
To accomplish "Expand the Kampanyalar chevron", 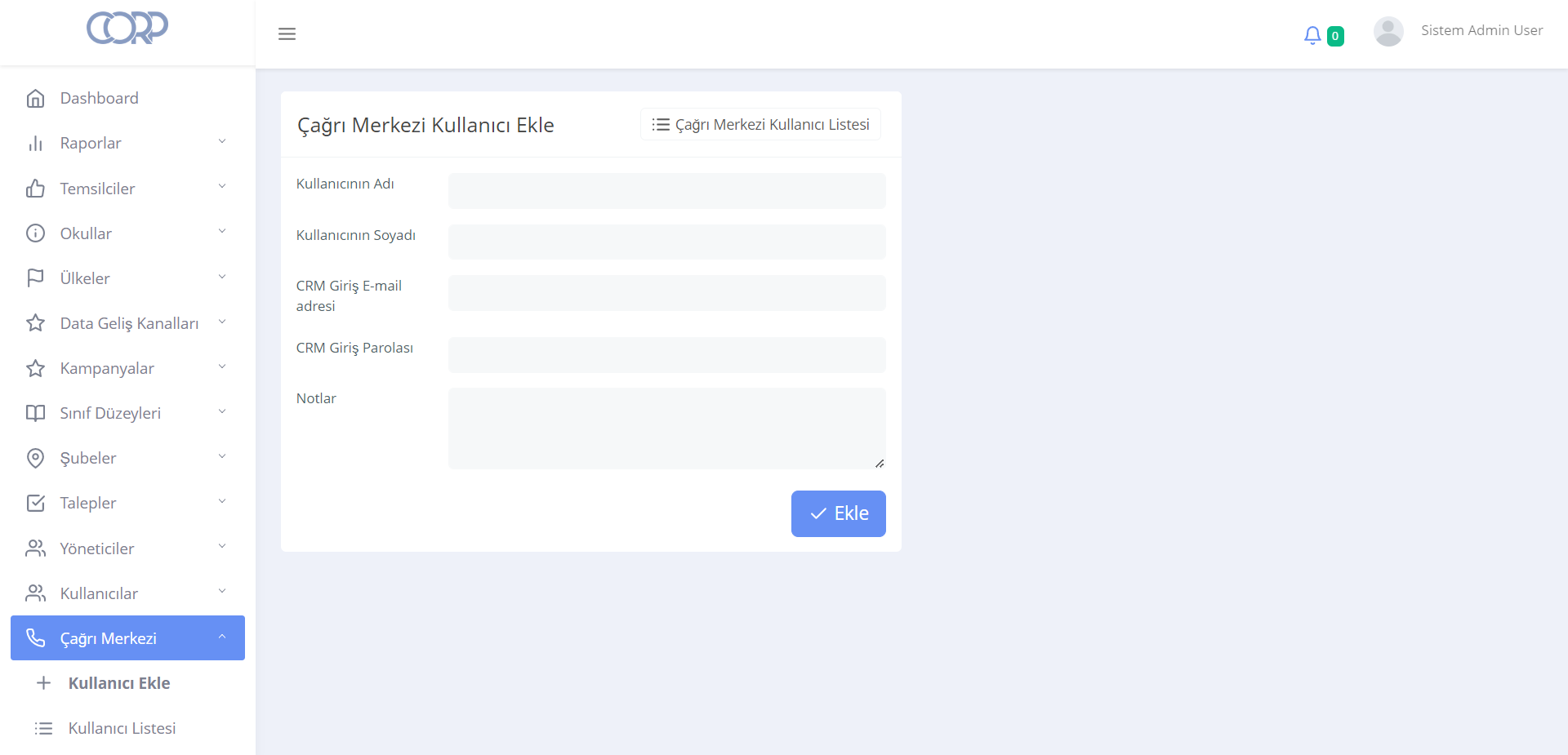I will pos(222,367).
